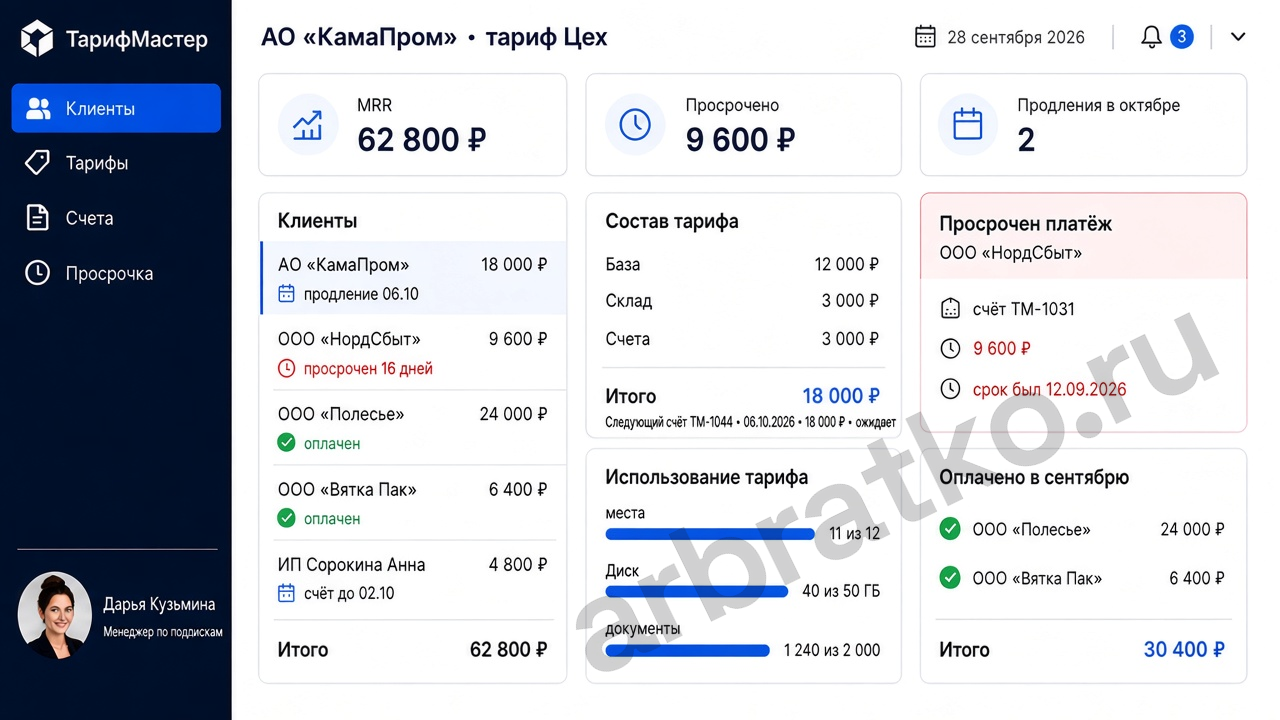Click the calendar icon beside 28 сентября 2026
Screen dimensions: 1280x720
point(925,37)
